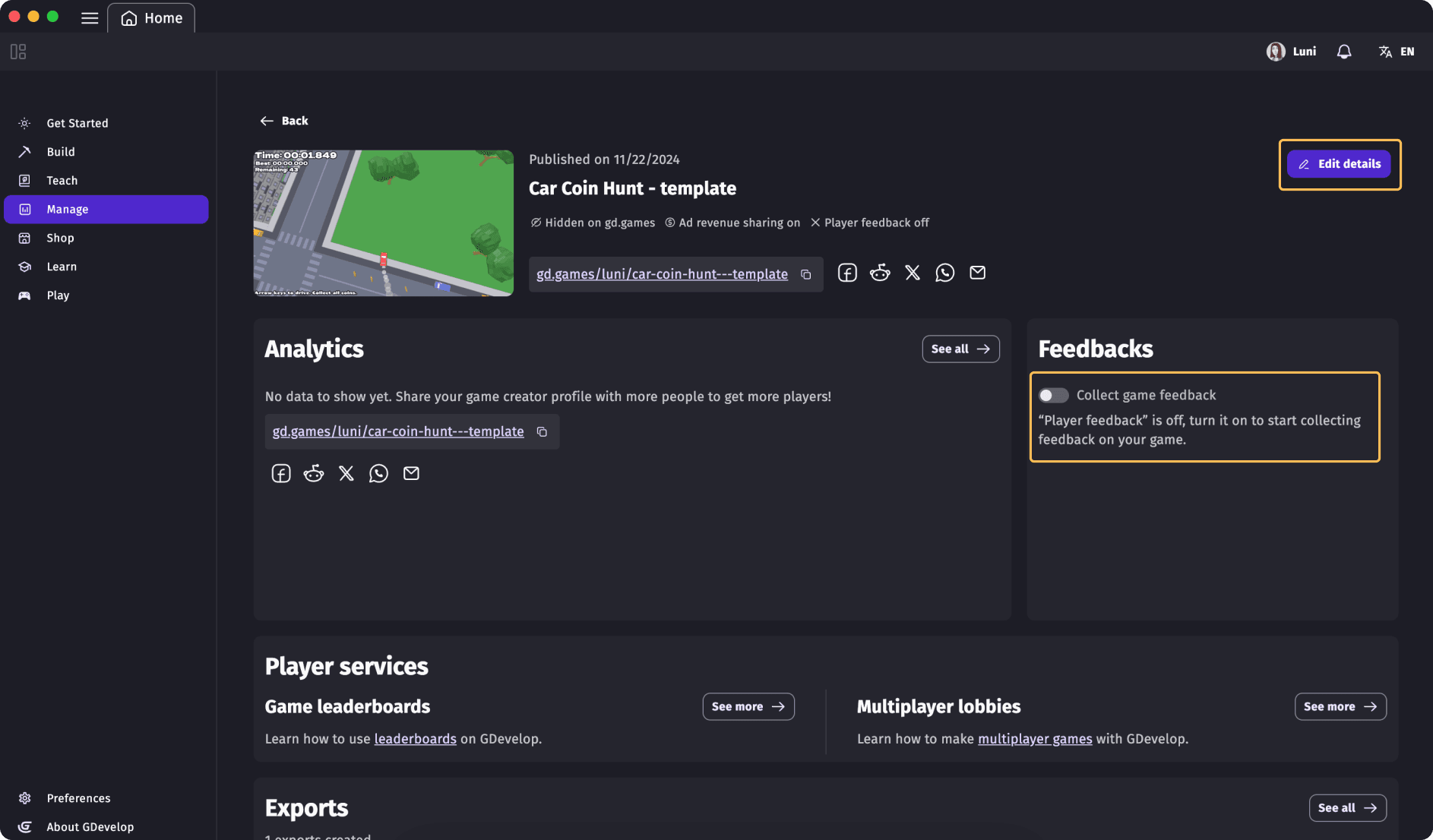This screenshot has height=840, width=1433.
Task: Copy the game URL in Analytics section
Action: 542,431
